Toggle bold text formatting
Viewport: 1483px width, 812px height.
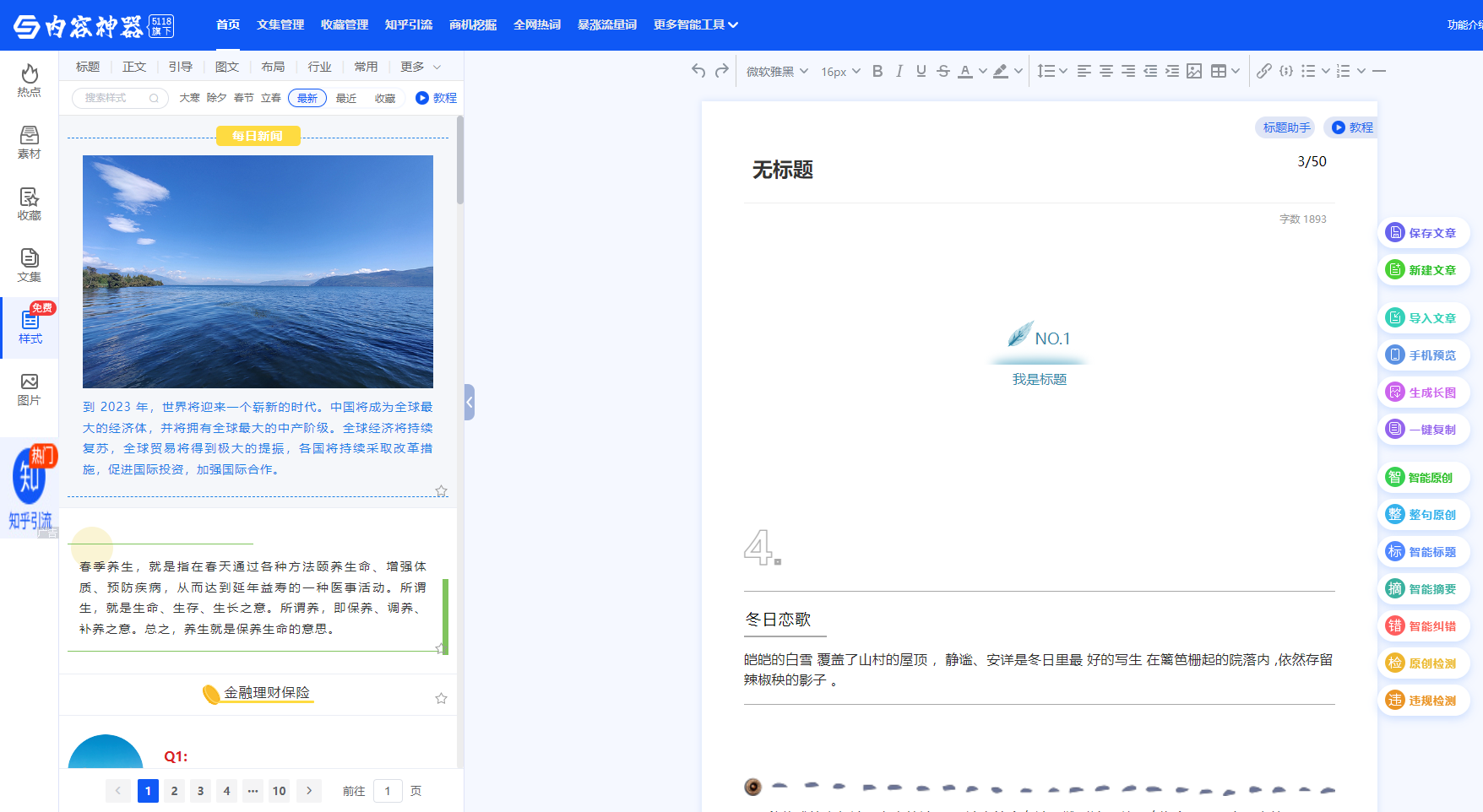point(877,71)
